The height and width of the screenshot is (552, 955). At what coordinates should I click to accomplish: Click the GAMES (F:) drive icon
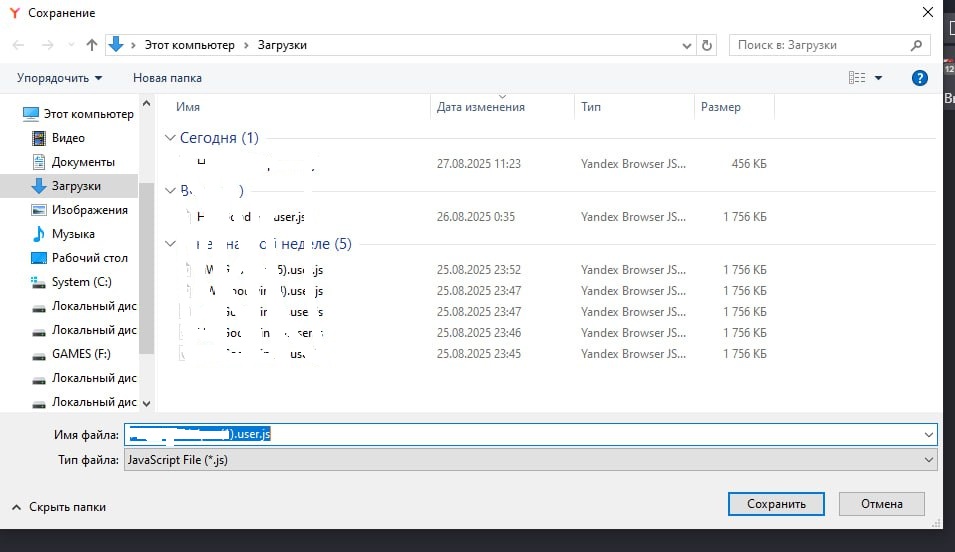[38, 356]
